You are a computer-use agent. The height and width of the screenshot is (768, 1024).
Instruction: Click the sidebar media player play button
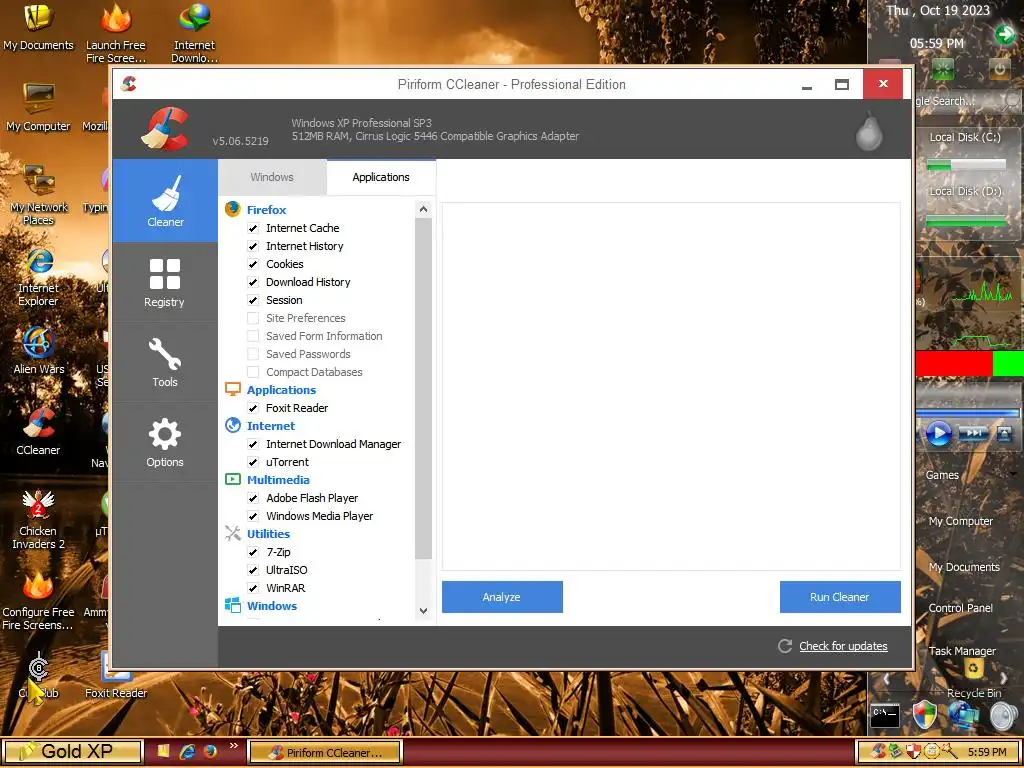coord(938,433)
